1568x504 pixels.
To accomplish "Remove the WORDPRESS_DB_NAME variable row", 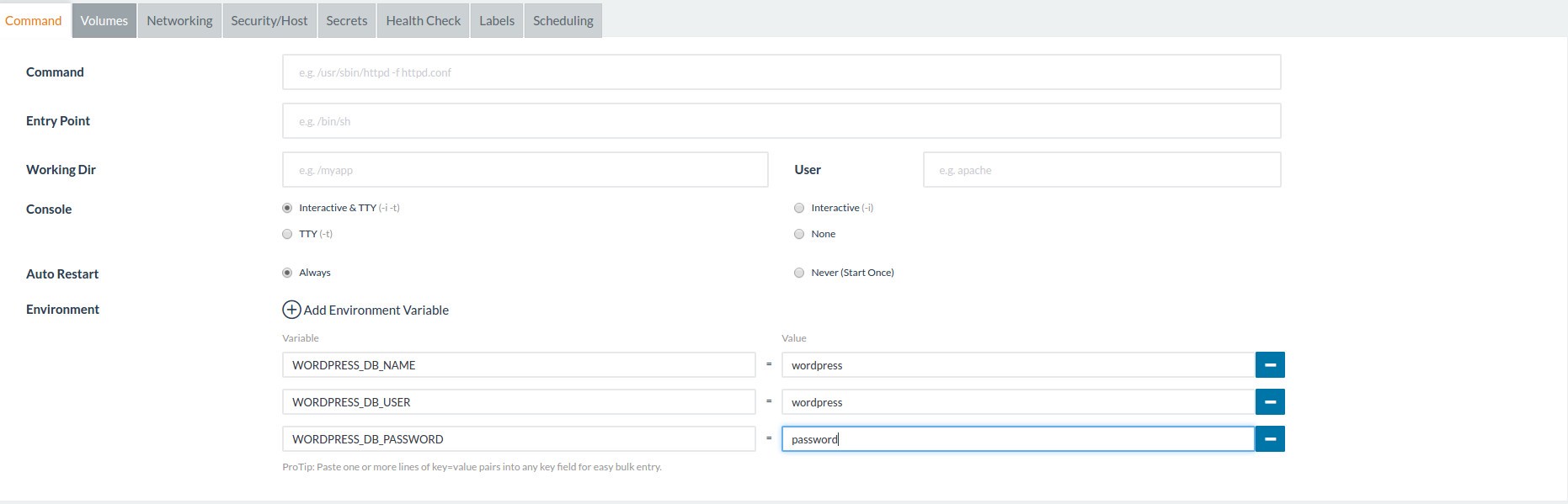I will tap(1270, 365).
